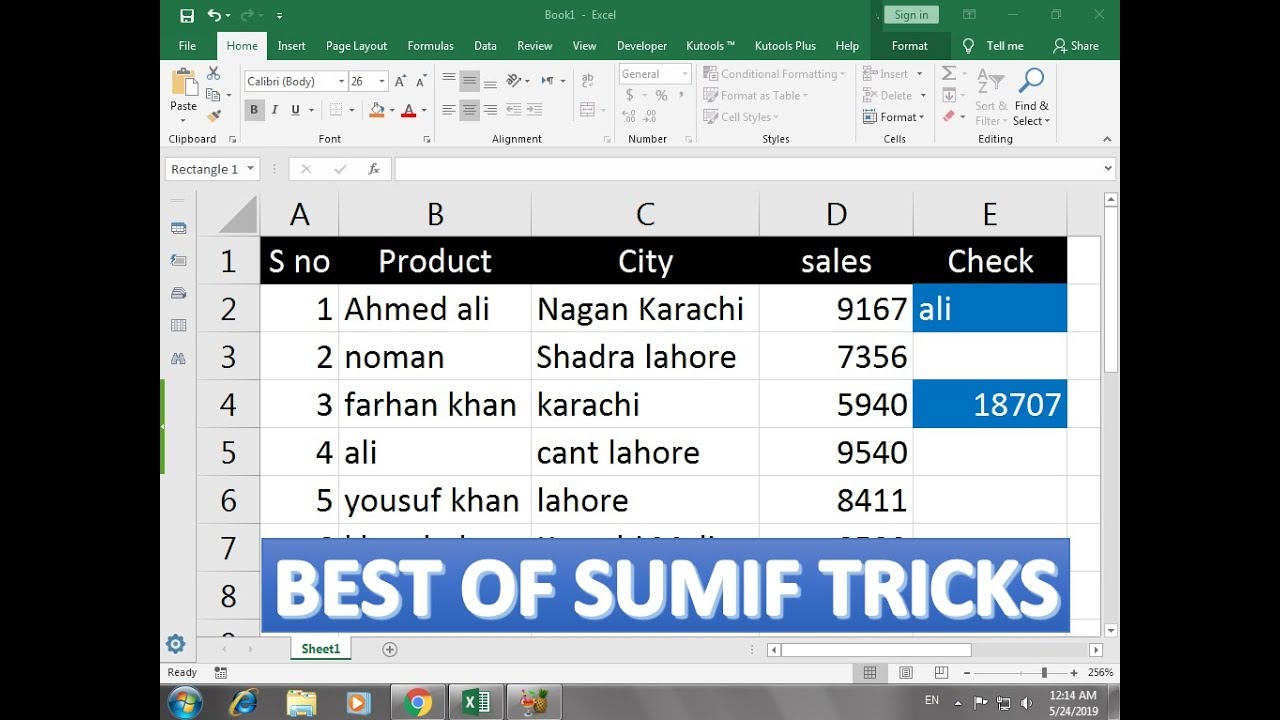
Task: Click the Page Layout view status icon
Action: [906, 673]
